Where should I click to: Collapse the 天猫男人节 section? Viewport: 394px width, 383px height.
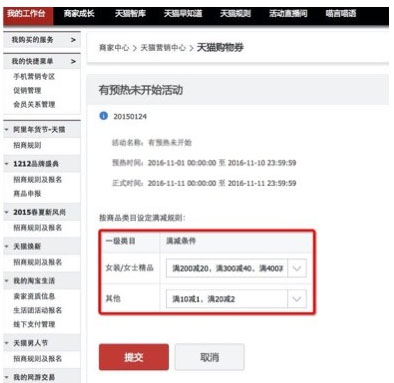pyautogui.click(x=6, y=343)
